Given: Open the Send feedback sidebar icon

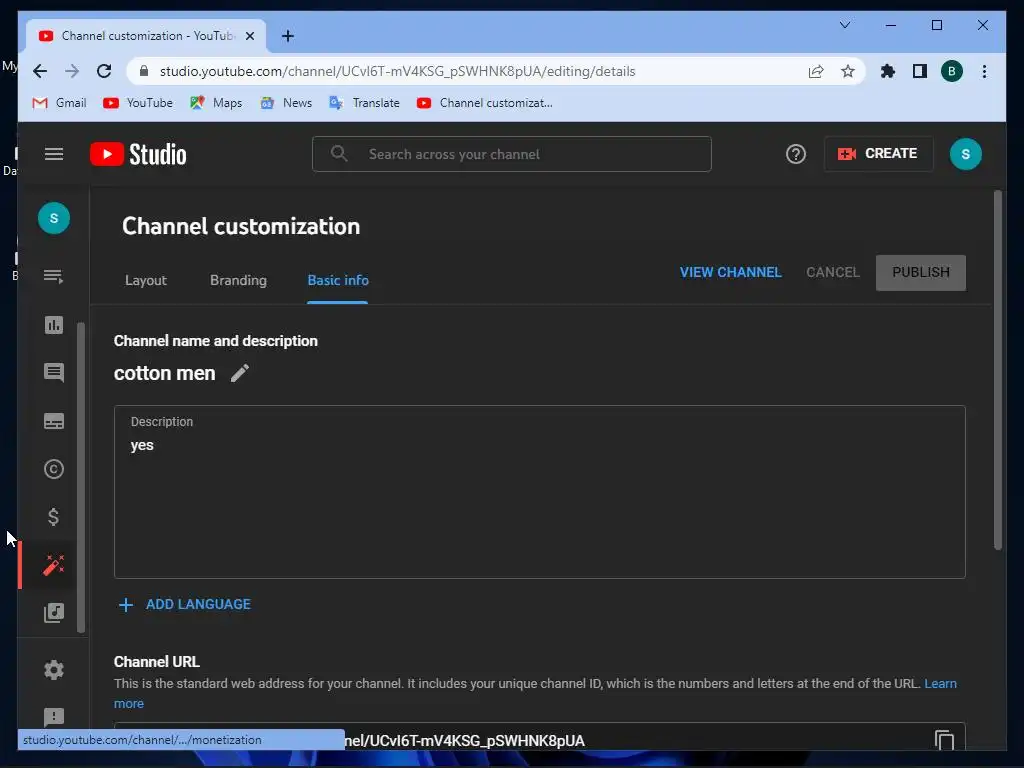Looking at the screenshot, I should click(x=54, y=717).
